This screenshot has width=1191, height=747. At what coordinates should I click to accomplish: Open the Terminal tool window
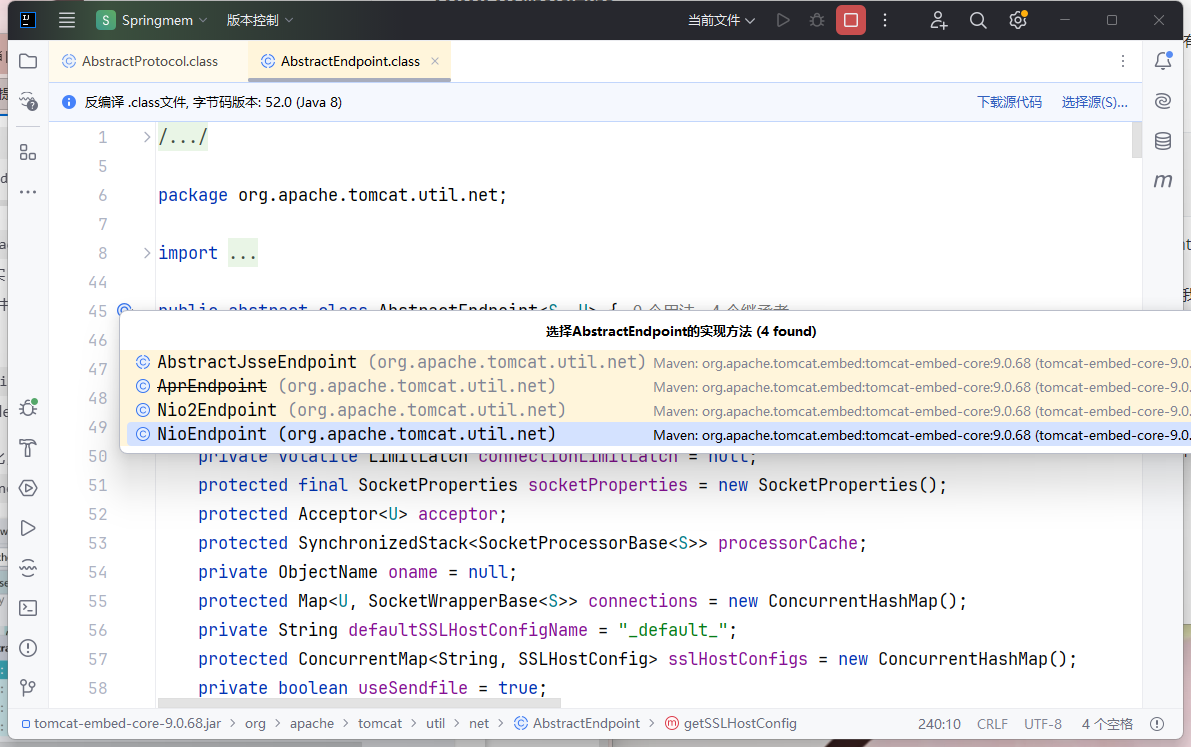tap(28, 607)
